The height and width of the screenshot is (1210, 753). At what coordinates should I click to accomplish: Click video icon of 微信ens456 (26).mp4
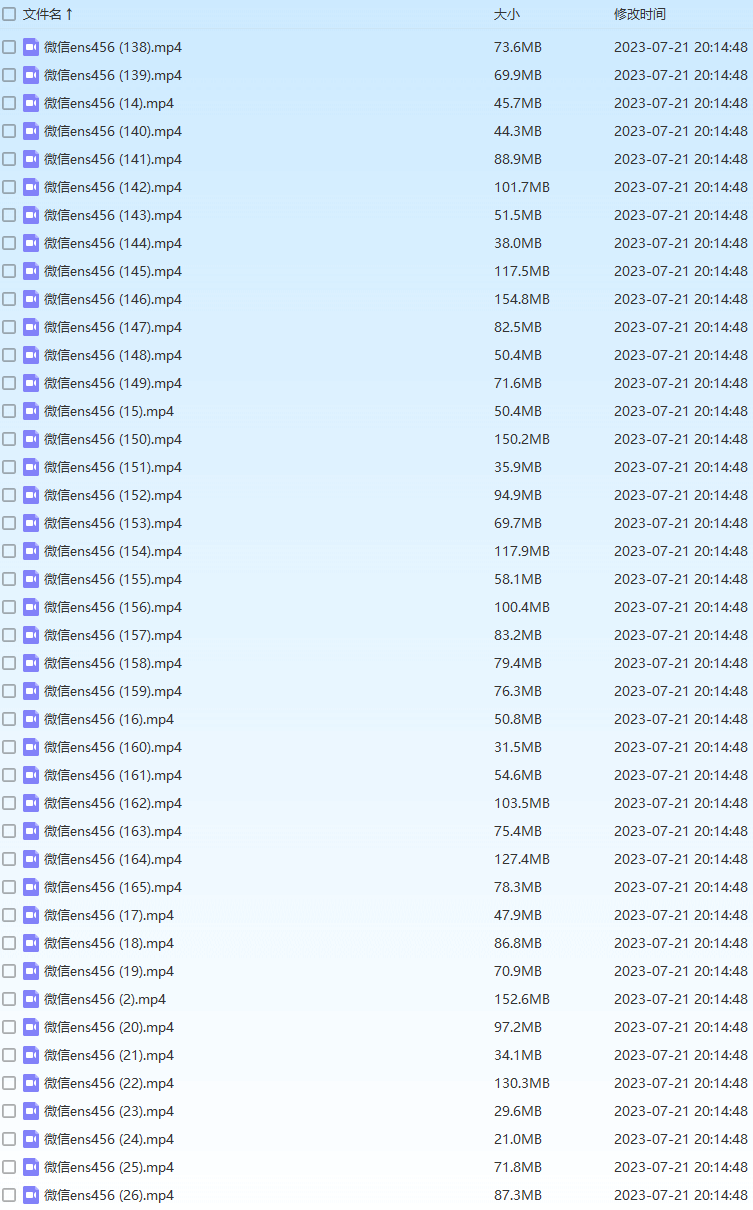point(31,1195)
